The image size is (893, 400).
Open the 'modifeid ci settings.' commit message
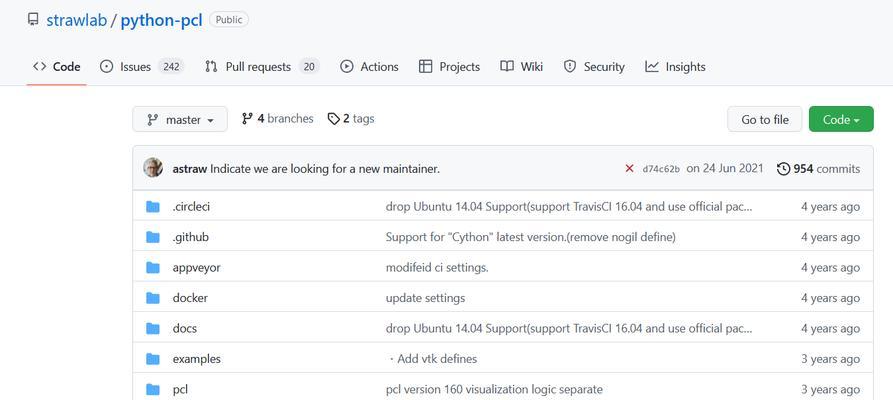(437, 268)
